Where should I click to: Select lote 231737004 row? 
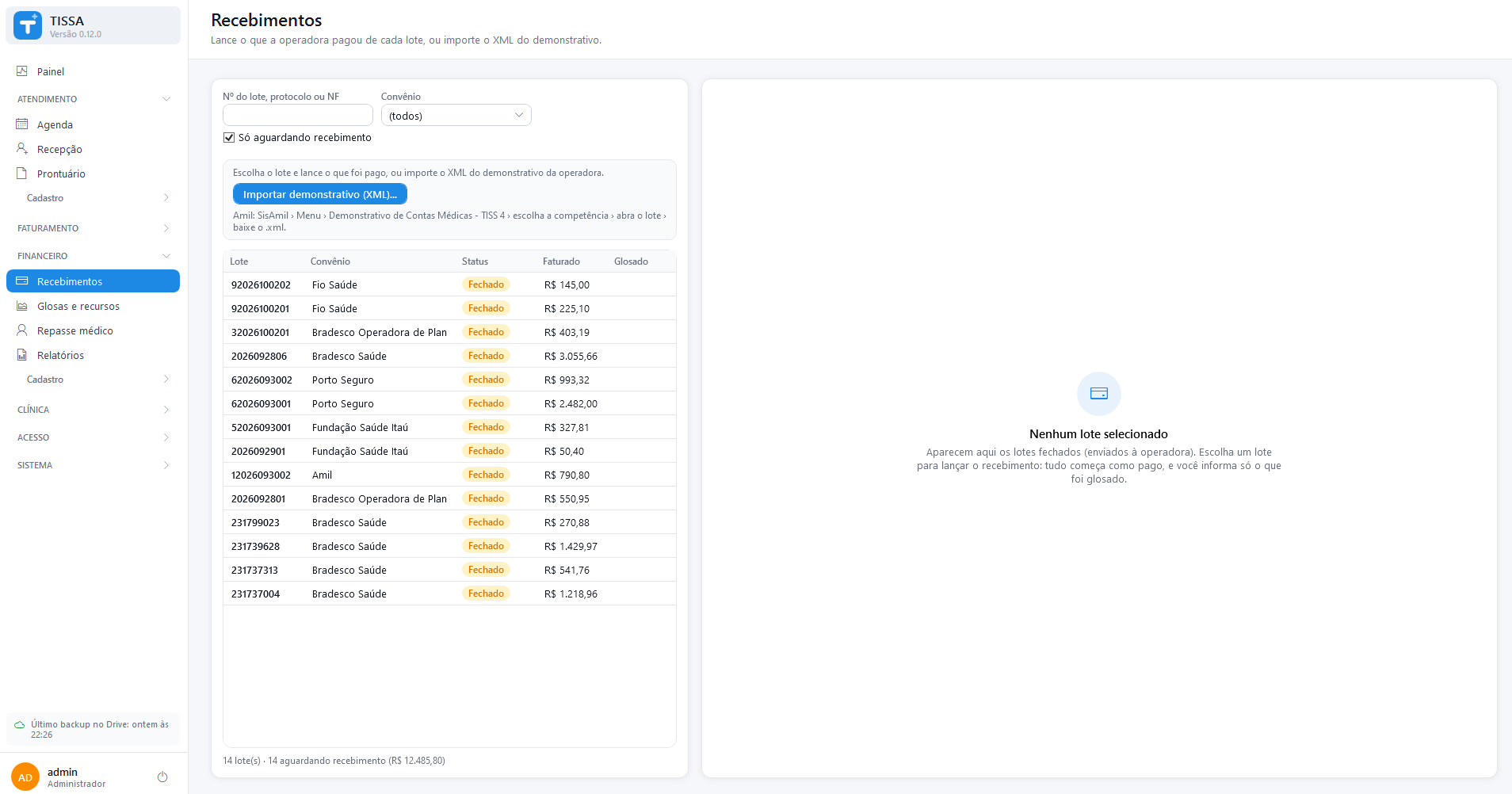click(449, 594)
